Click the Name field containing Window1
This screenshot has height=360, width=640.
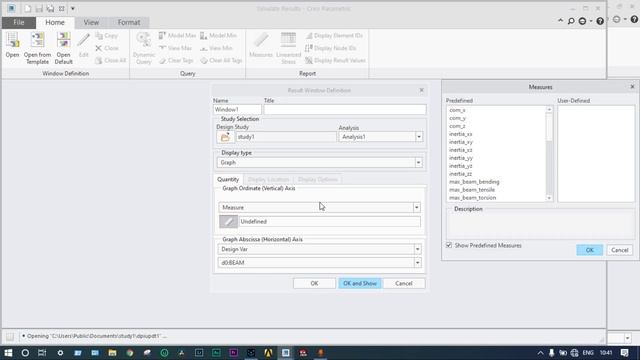[x=237, y=109]
